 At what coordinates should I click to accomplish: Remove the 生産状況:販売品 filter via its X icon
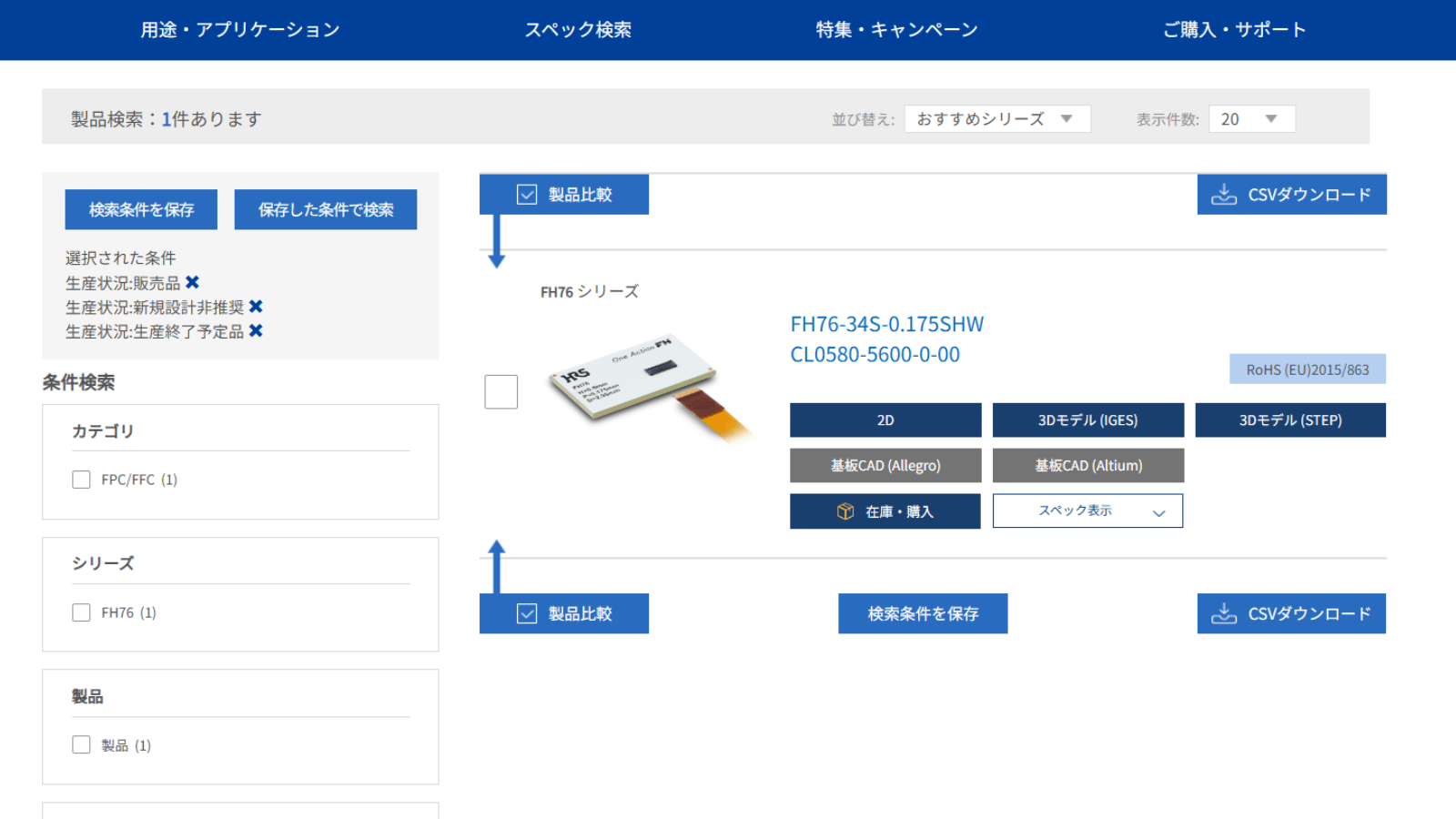click(192, 282)
